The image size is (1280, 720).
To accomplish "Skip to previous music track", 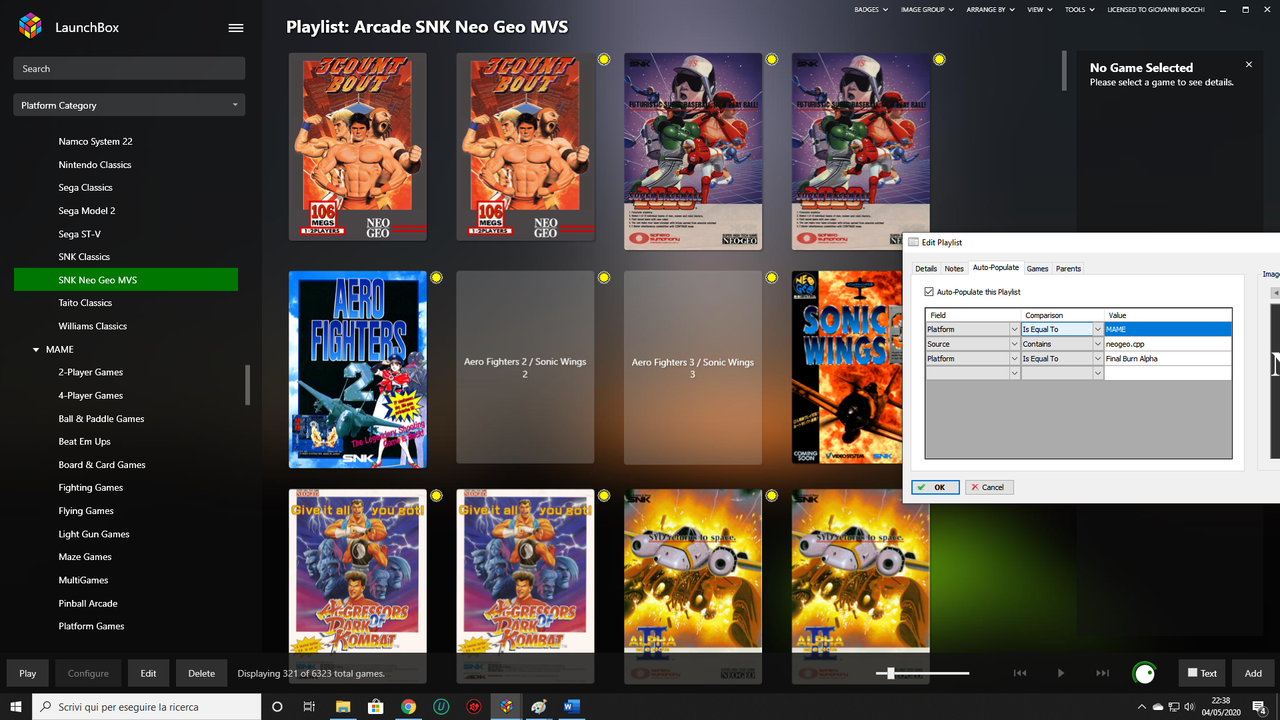I will 1020,673.
